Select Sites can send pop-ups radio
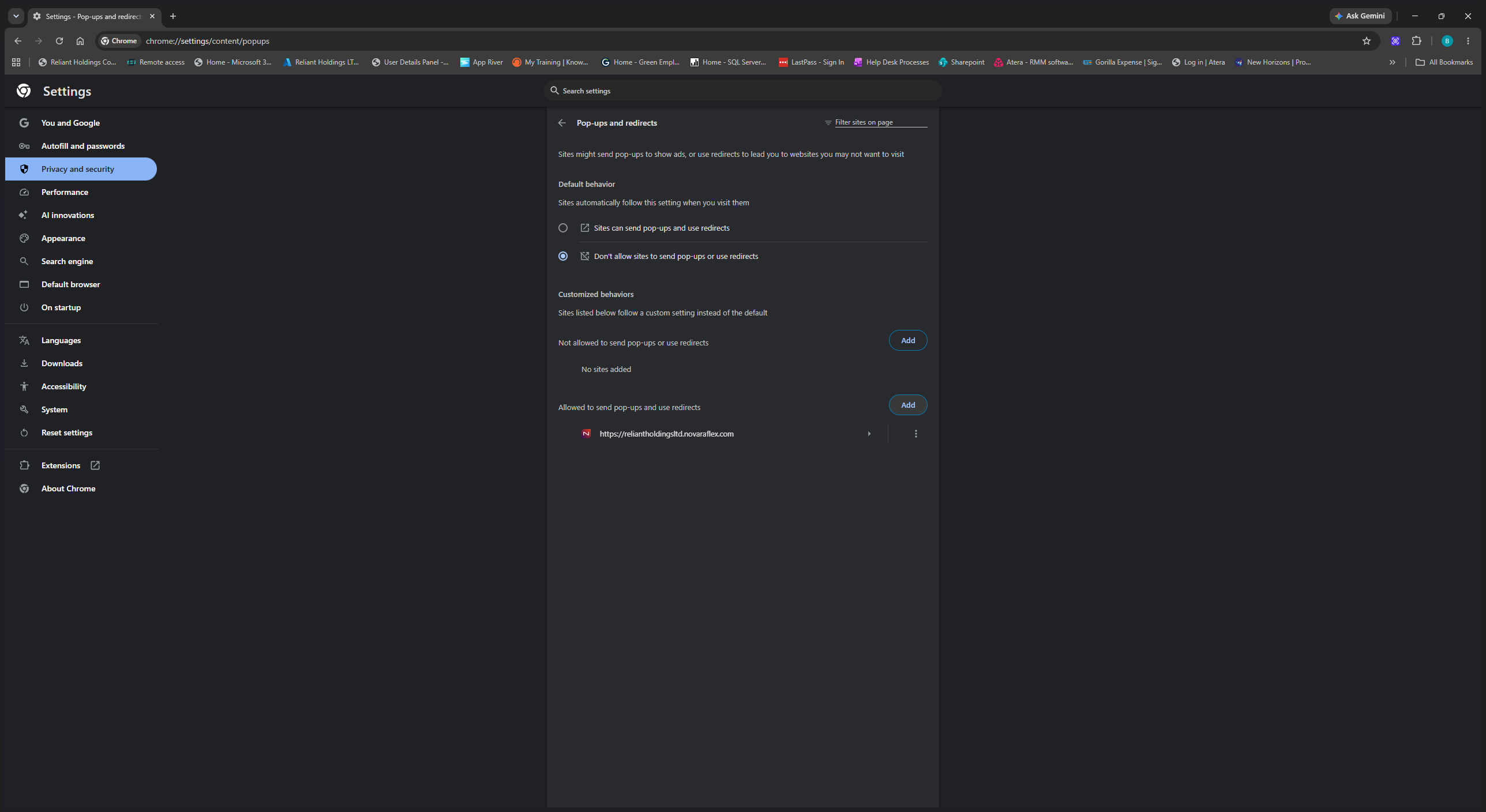The height and width of the screenshot is (812, 1486). (563, 228)
